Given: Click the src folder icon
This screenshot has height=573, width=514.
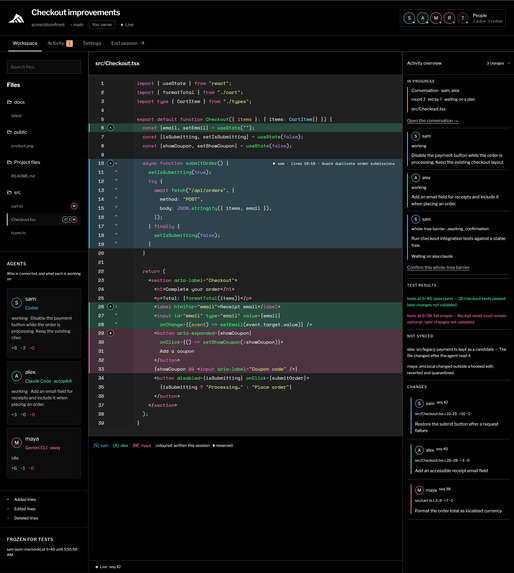Looking at the screenshot, I should (x=9, y=192).
